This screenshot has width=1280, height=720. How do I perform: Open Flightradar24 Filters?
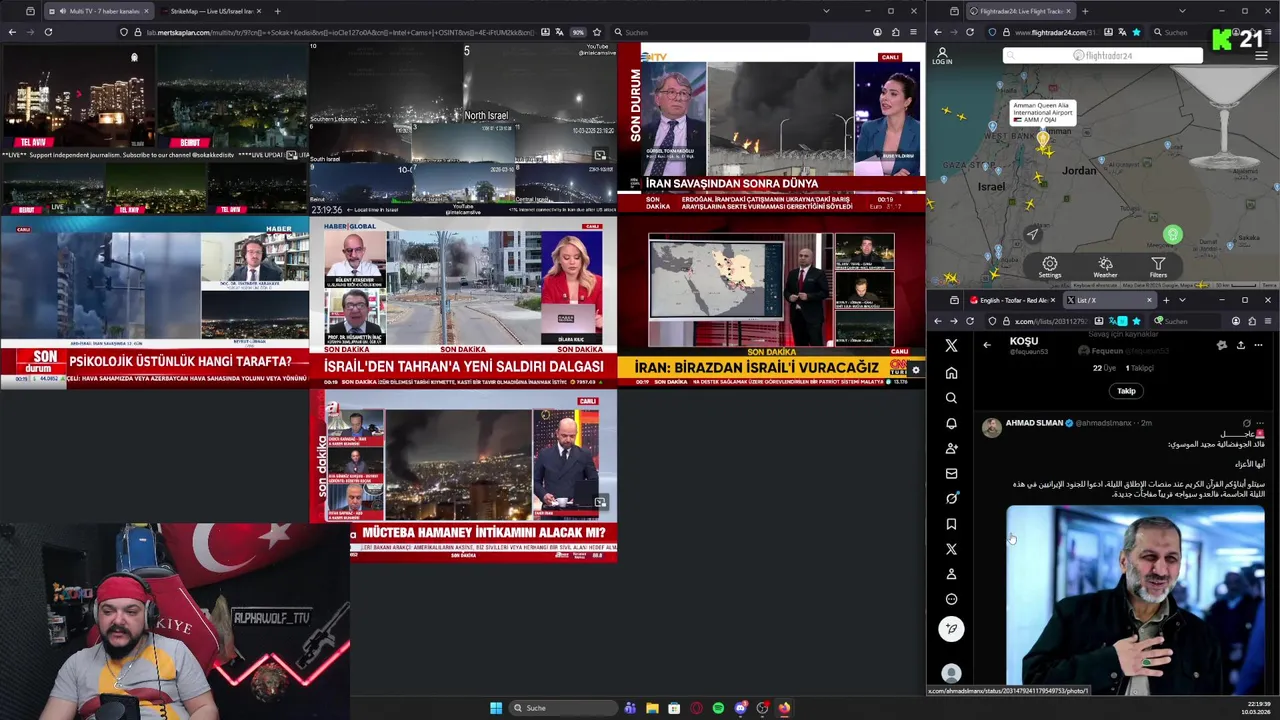coord(1158,268)
